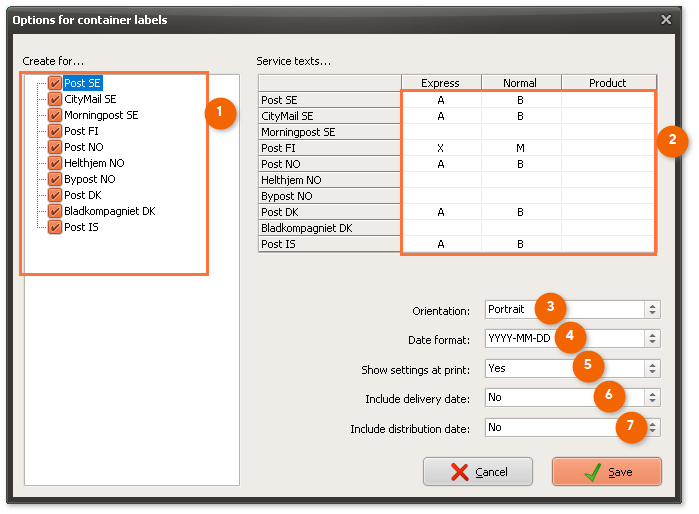The image size is (699, 514).
Task: Select Express cell for Post IS
Action: (441, 244)
